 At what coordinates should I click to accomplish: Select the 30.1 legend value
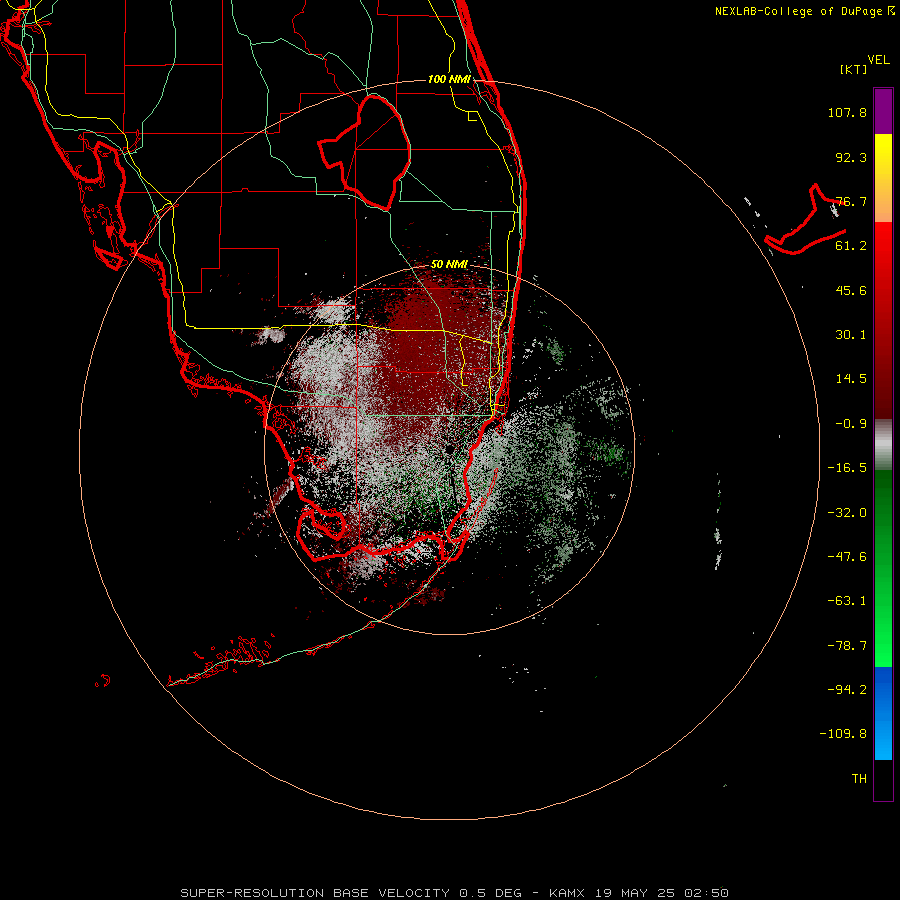click(851, 335)
